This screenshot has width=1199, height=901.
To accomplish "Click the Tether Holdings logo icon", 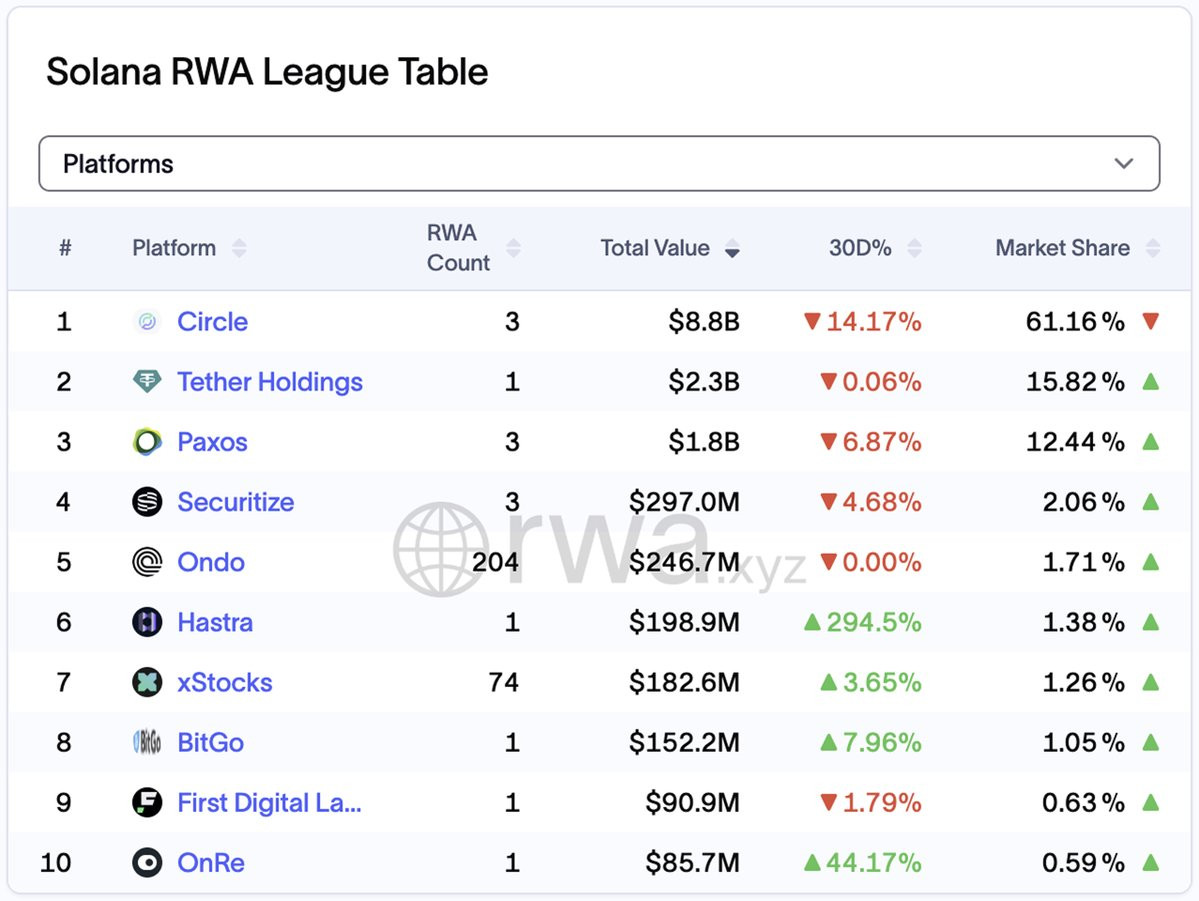I will pos(147,382).
